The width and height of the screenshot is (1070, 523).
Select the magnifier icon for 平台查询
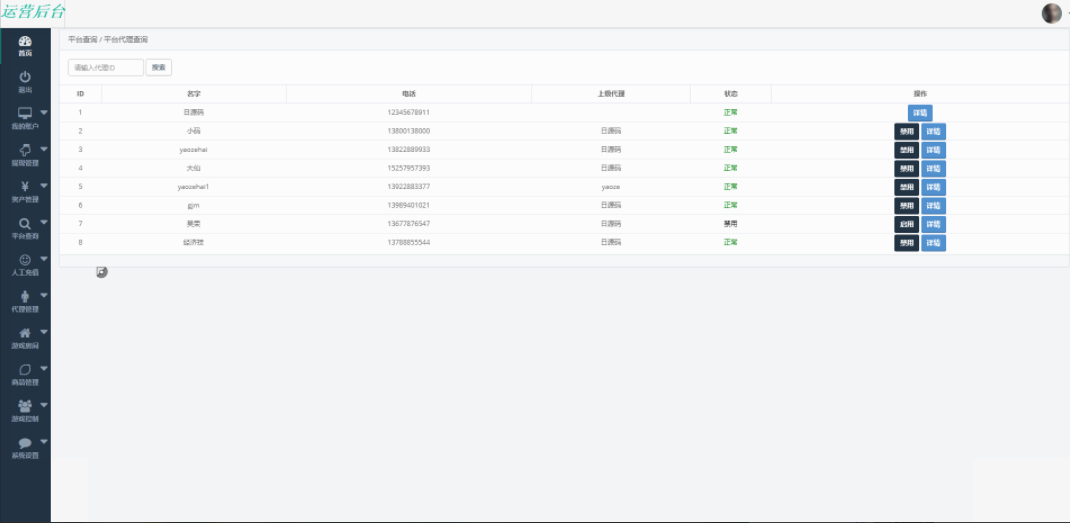coord(25,223)
